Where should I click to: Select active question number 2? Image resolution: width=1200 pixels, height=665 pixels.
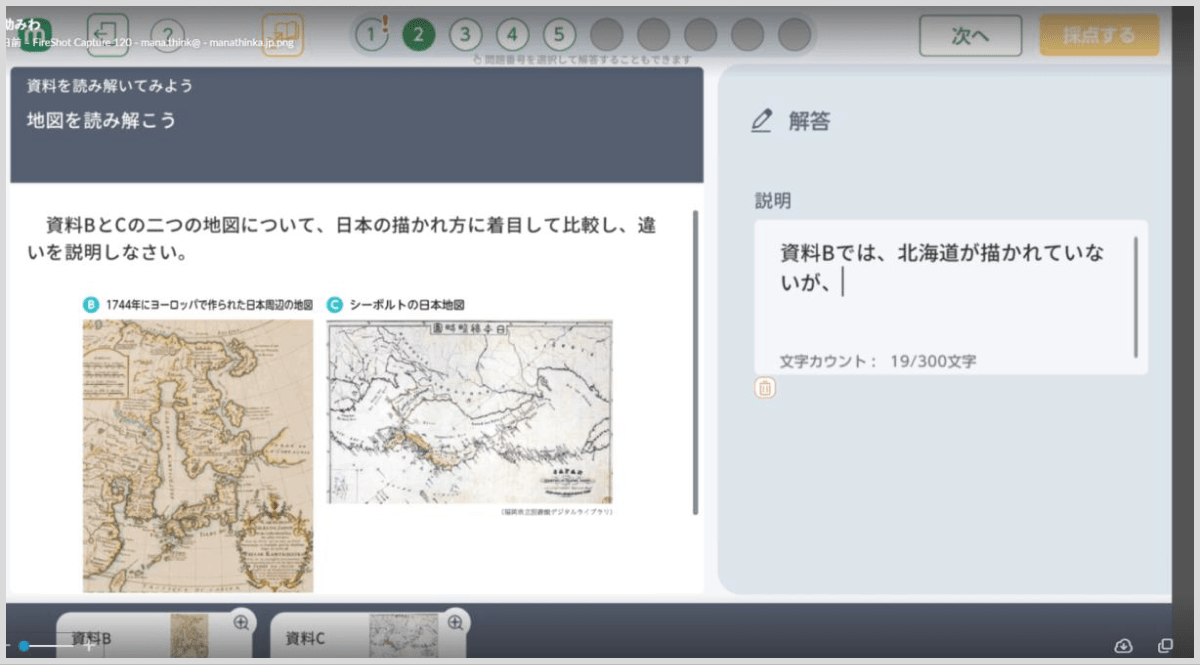pos(418,36)
